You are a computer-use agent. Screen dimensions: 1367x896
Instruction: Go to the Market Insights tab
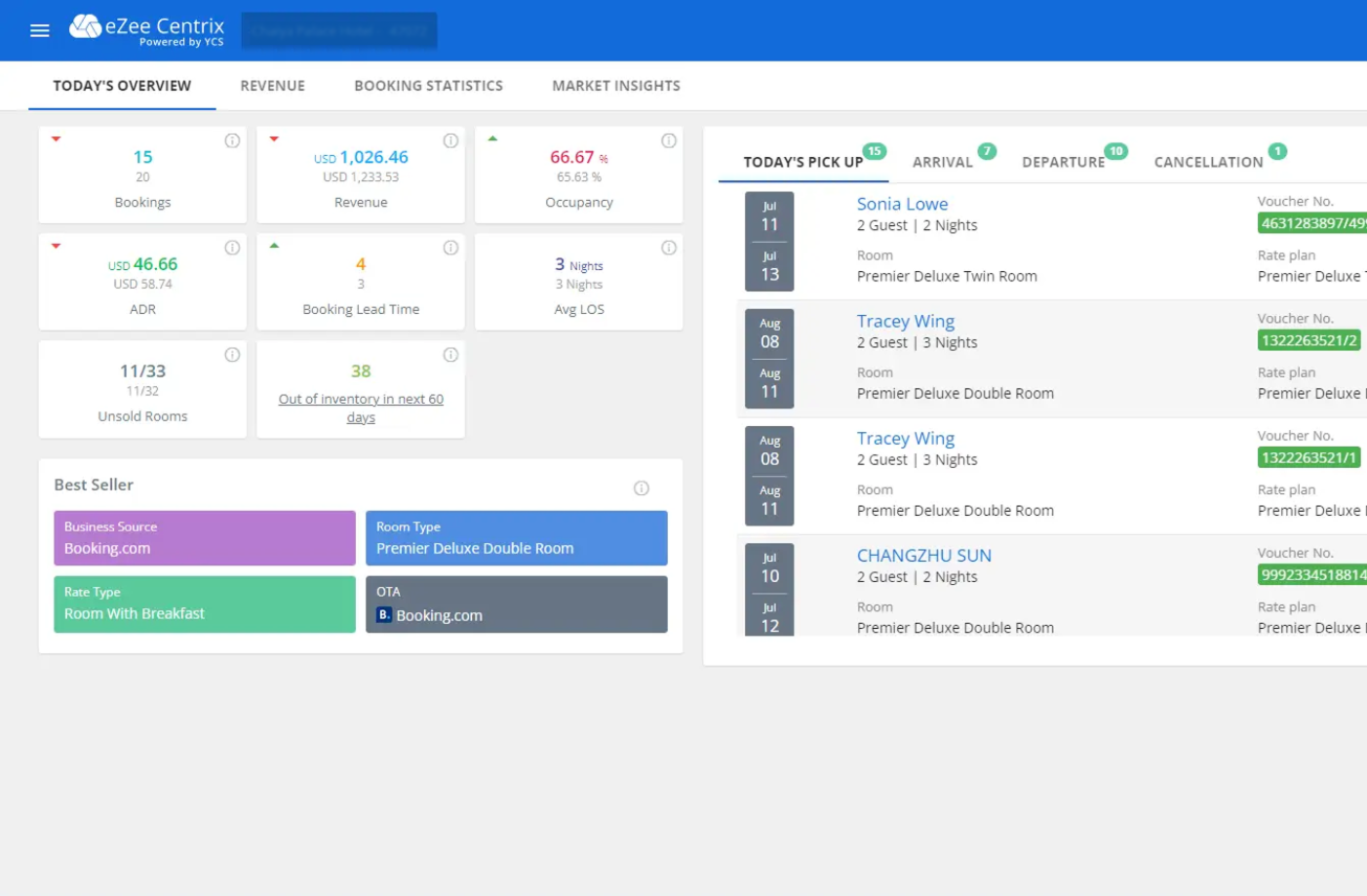[x=616, y=86]
